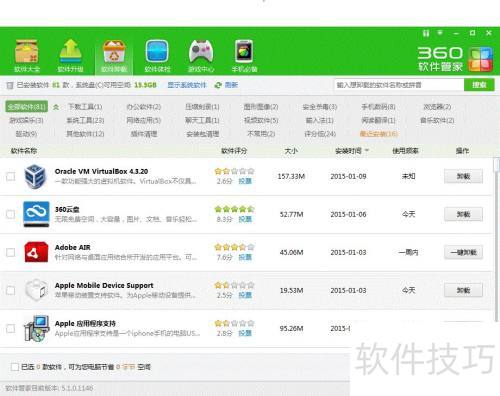Click the Apple 应用程序支持 installer icon
Viewport: 500px width, 396px height.
click(x=36, y=329)
